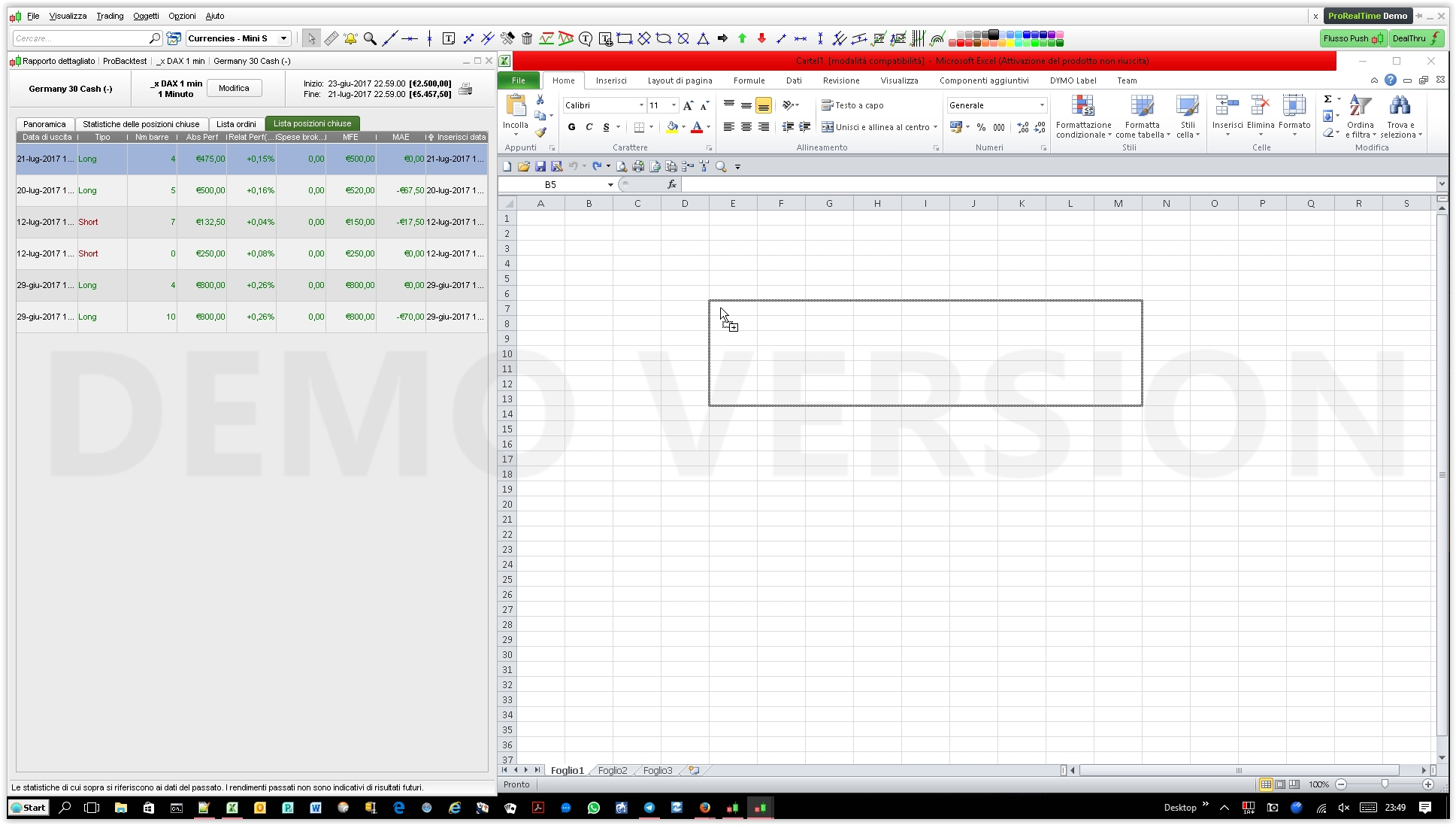Toggle Flusso Push mode

tap(1353, 38)
